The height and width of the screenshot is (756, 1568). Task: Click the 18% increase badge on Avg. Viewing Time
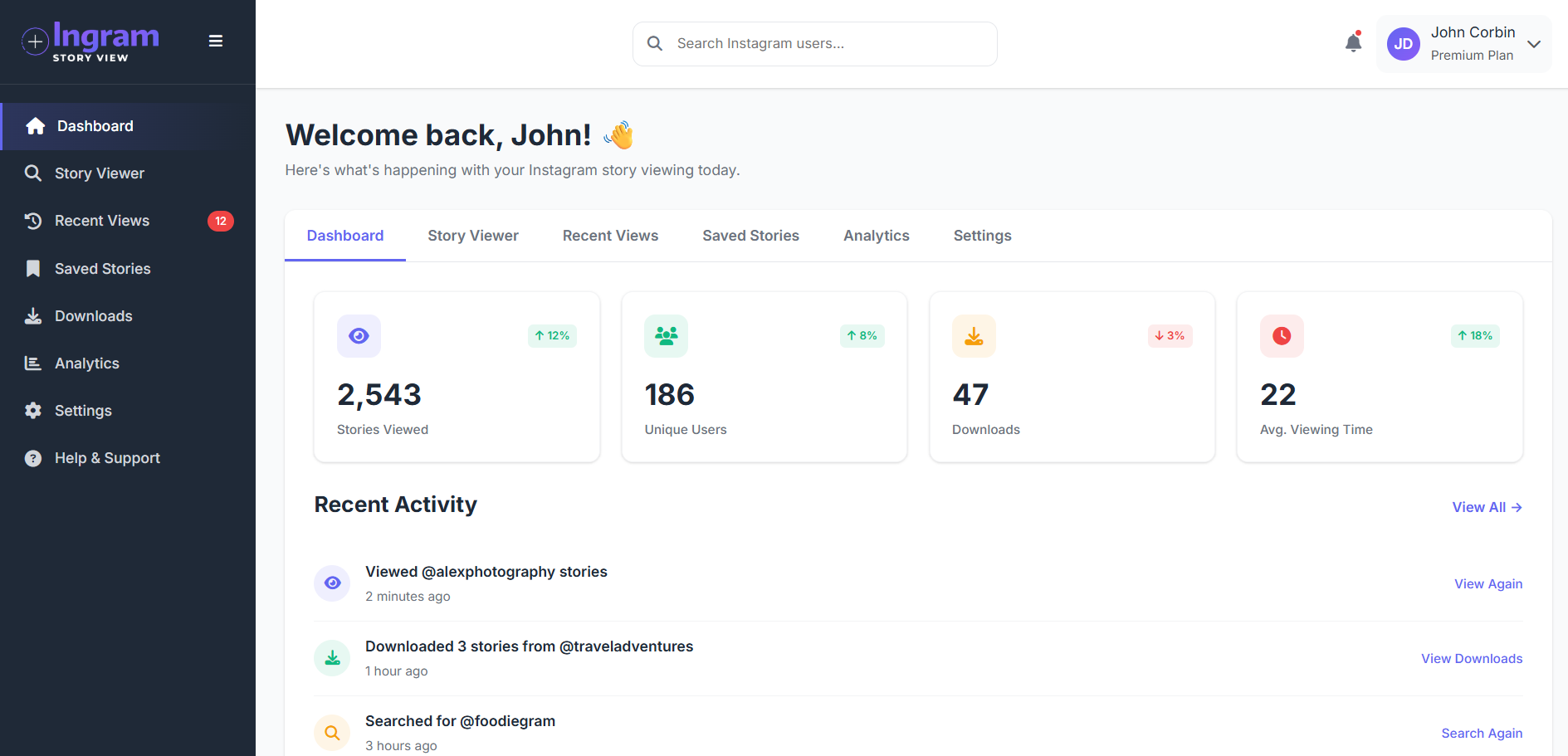coord(1474,335)
